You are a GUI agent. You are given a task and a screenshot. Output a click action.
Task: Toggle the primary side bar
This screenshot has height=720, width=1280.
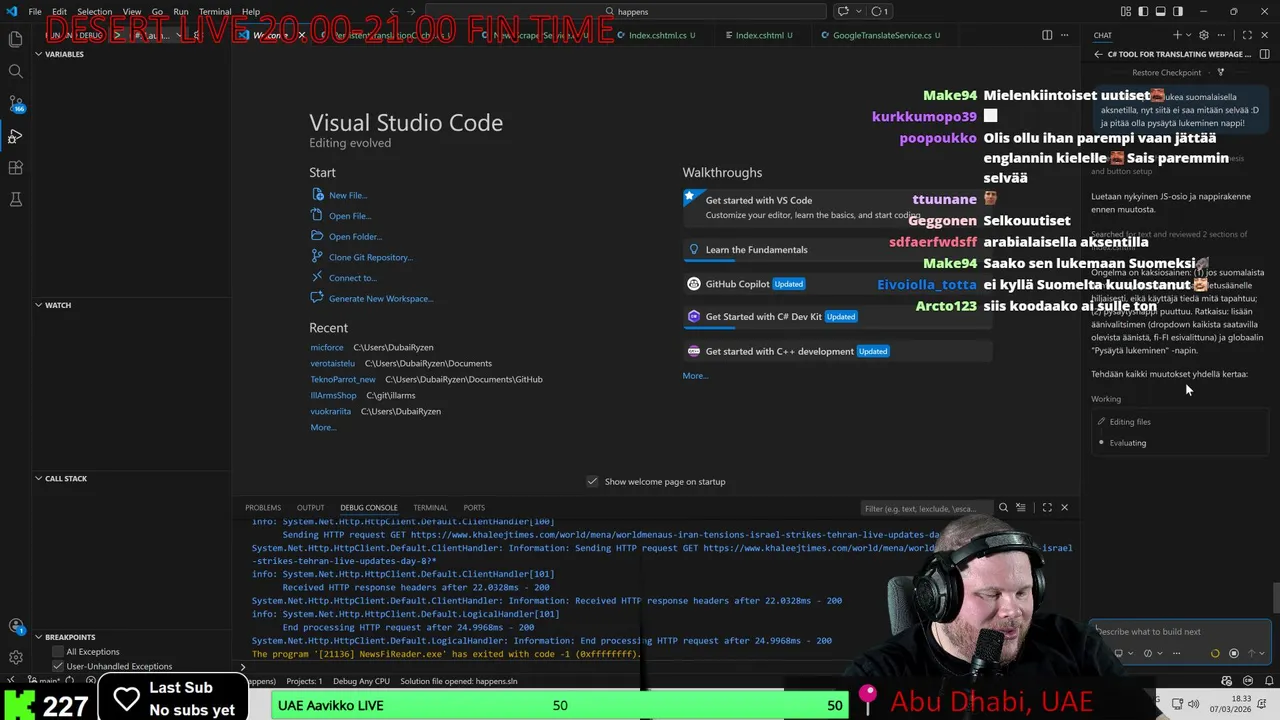click(x=1144, y=12)
